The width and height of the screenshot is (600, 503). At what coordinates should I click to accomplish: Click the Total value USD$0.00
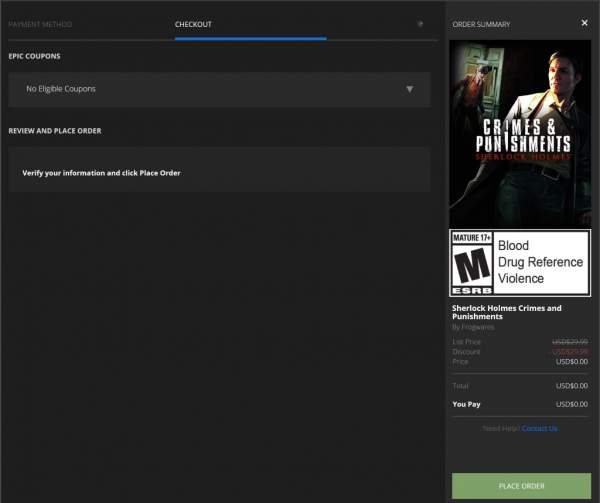[x=572, y=386]
